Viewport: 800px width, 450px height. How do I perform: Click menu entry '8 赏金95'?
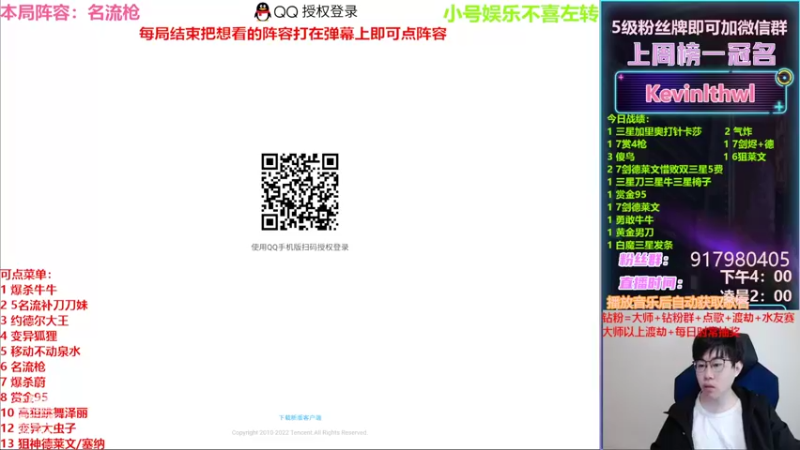tap(24, 397)
